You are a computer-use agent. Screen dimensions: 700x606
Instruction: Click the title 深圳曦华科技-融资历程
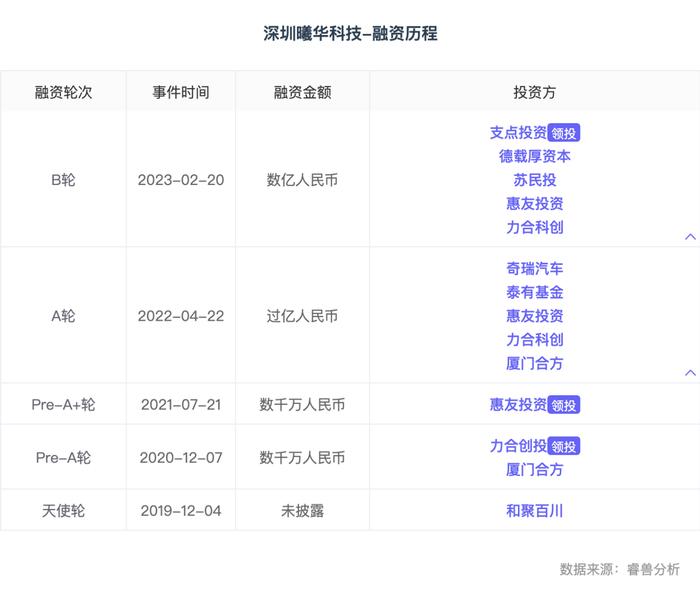pyautogui.click(x=350, y=33)
